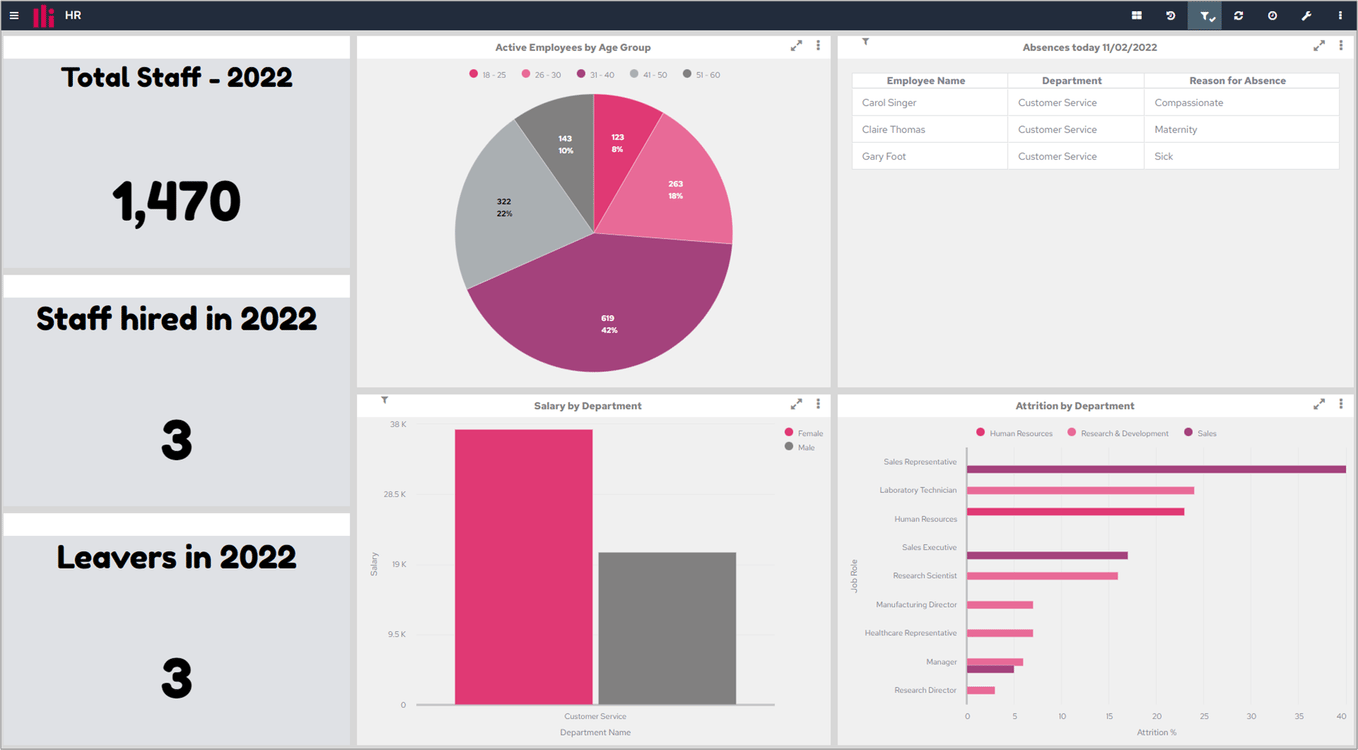Open the hamburger menu at top left

point(14,16)
